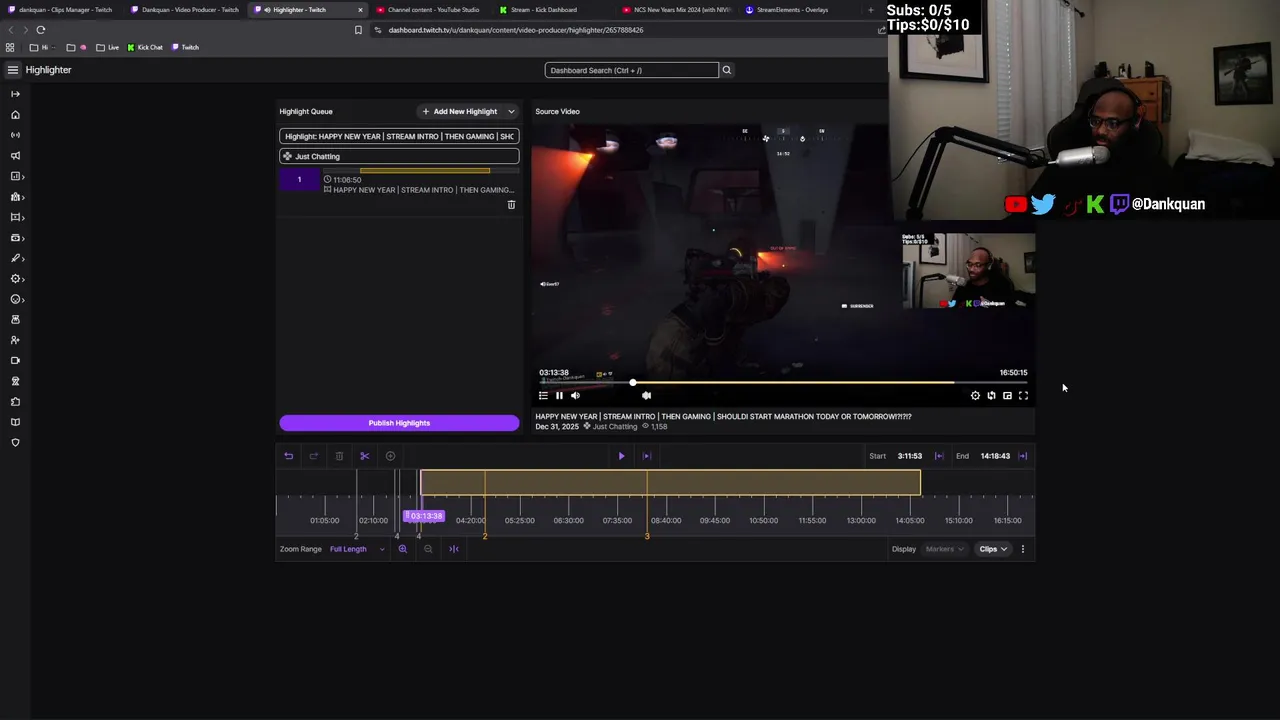The width and height of the screenshot is (1280, 720).
Task: Switch to the Video Producer browser tab
Action: pos(186,10)
